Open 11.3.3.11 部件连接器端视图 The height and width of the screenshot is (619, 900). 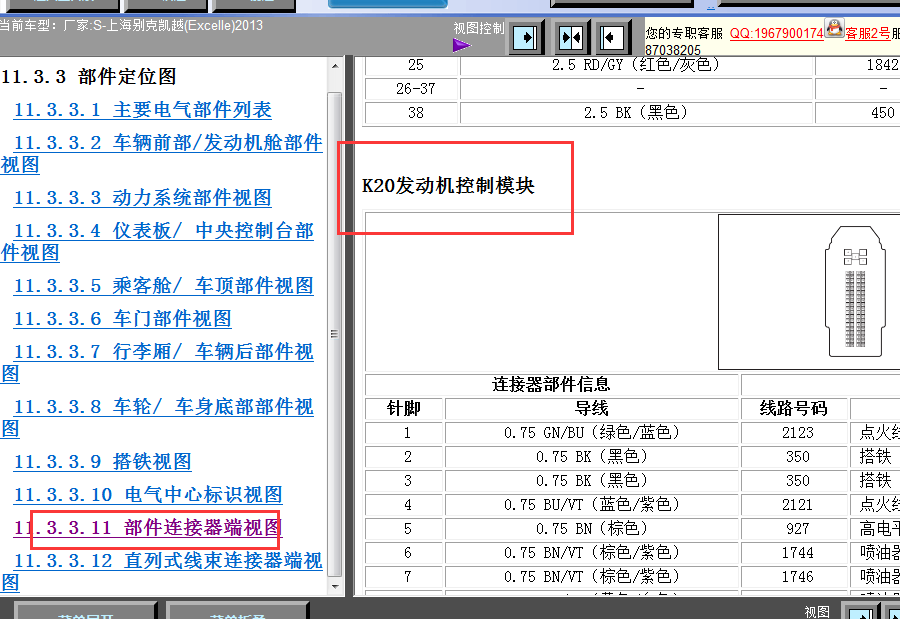pyautogui.click(x=148, y=528)
